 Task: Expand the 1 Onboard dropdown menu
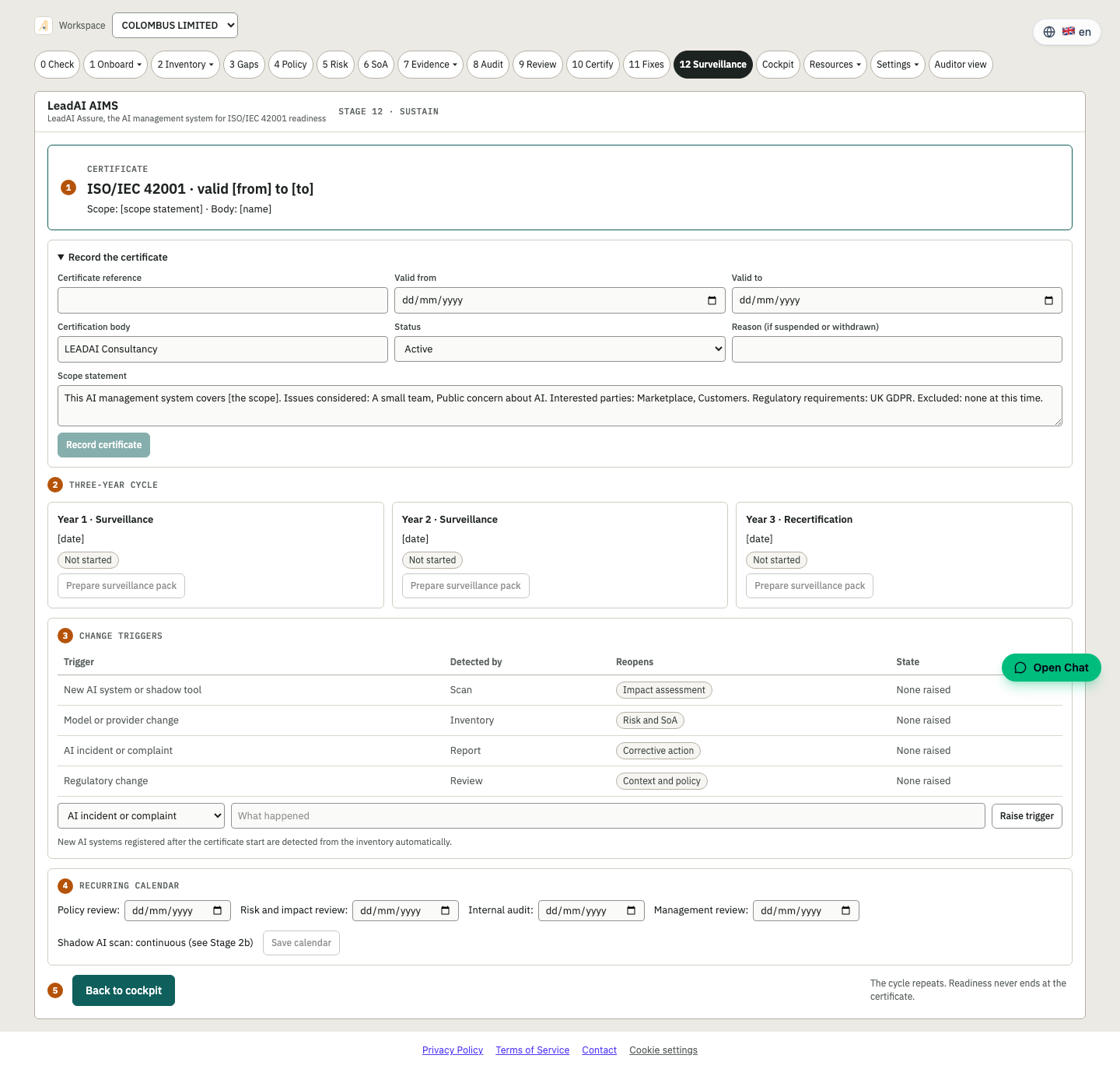116,65
